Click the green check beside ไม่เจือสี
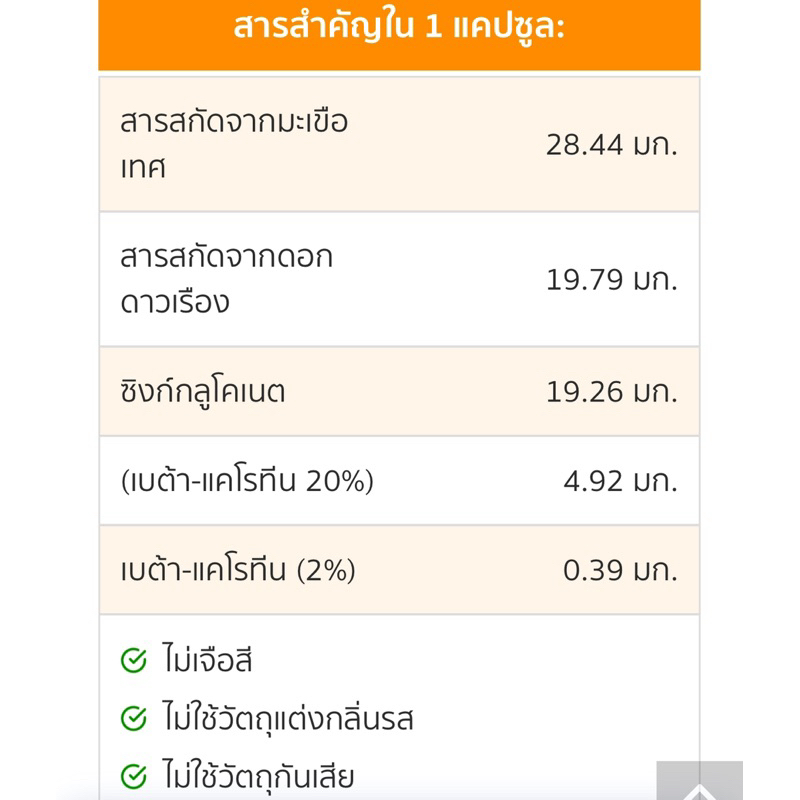800x800 pixels. pyautogui.click(x=133, y=660)
